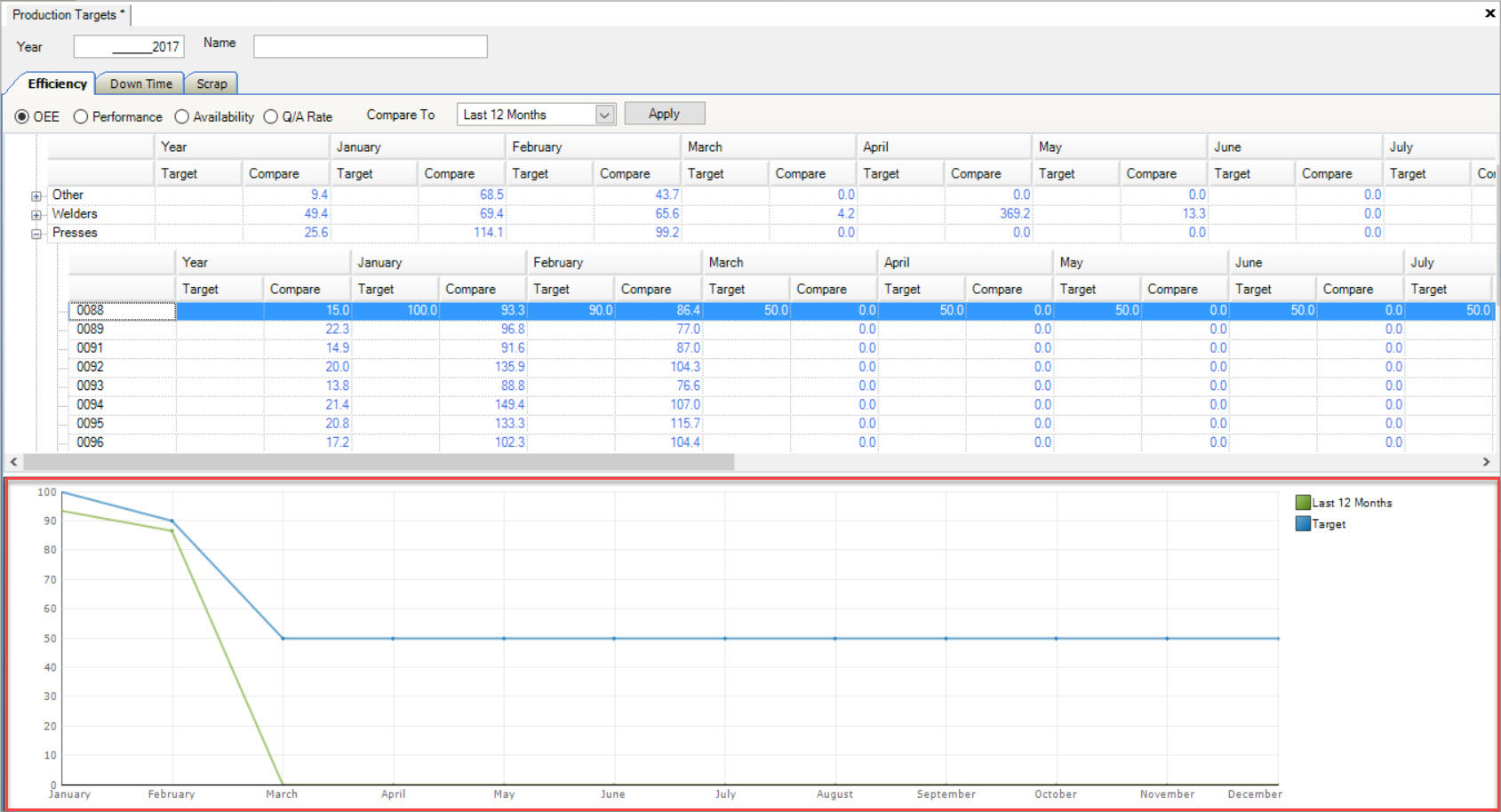Image resolution: width=1501 pixels, height=812 pixels.
Task: Click the June header in top grid
Action: [1296, 147]
